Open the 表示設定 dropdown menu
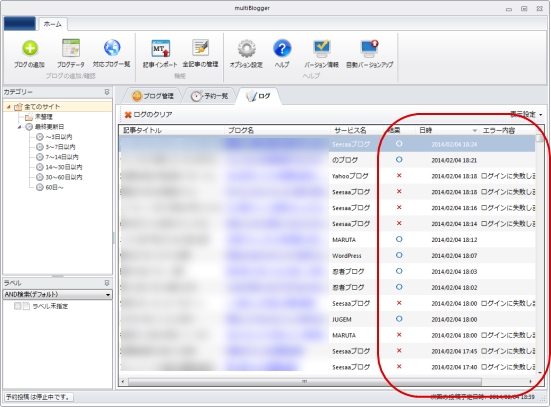The height and width of the screenshot is (407, 551). (x=526, y=115)
